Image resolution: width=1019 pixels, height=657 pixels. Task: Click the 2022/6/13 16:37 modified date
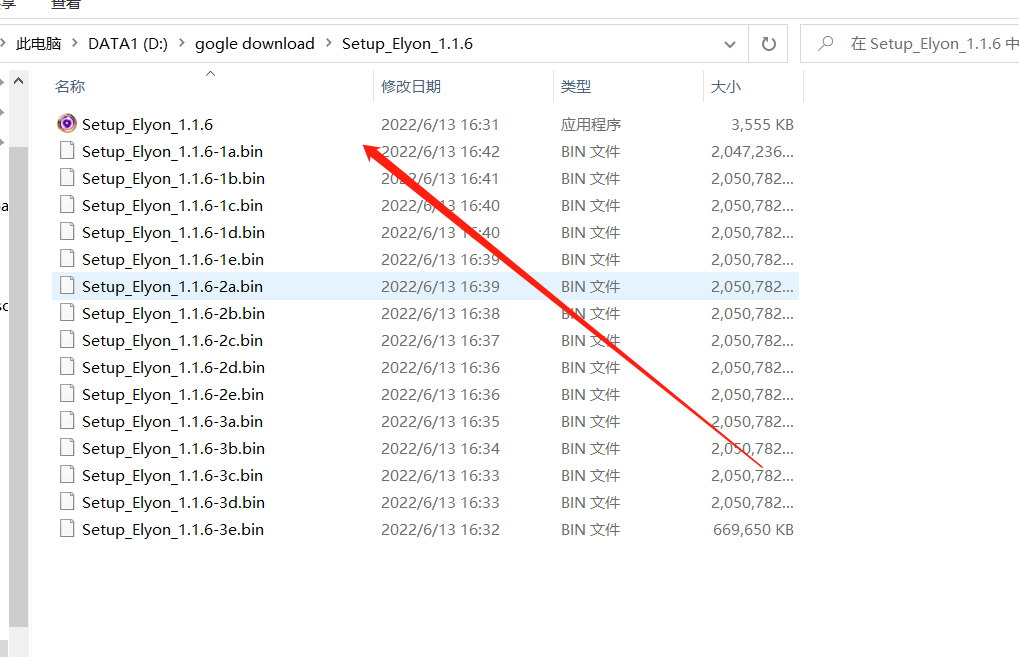coord(440,341)
